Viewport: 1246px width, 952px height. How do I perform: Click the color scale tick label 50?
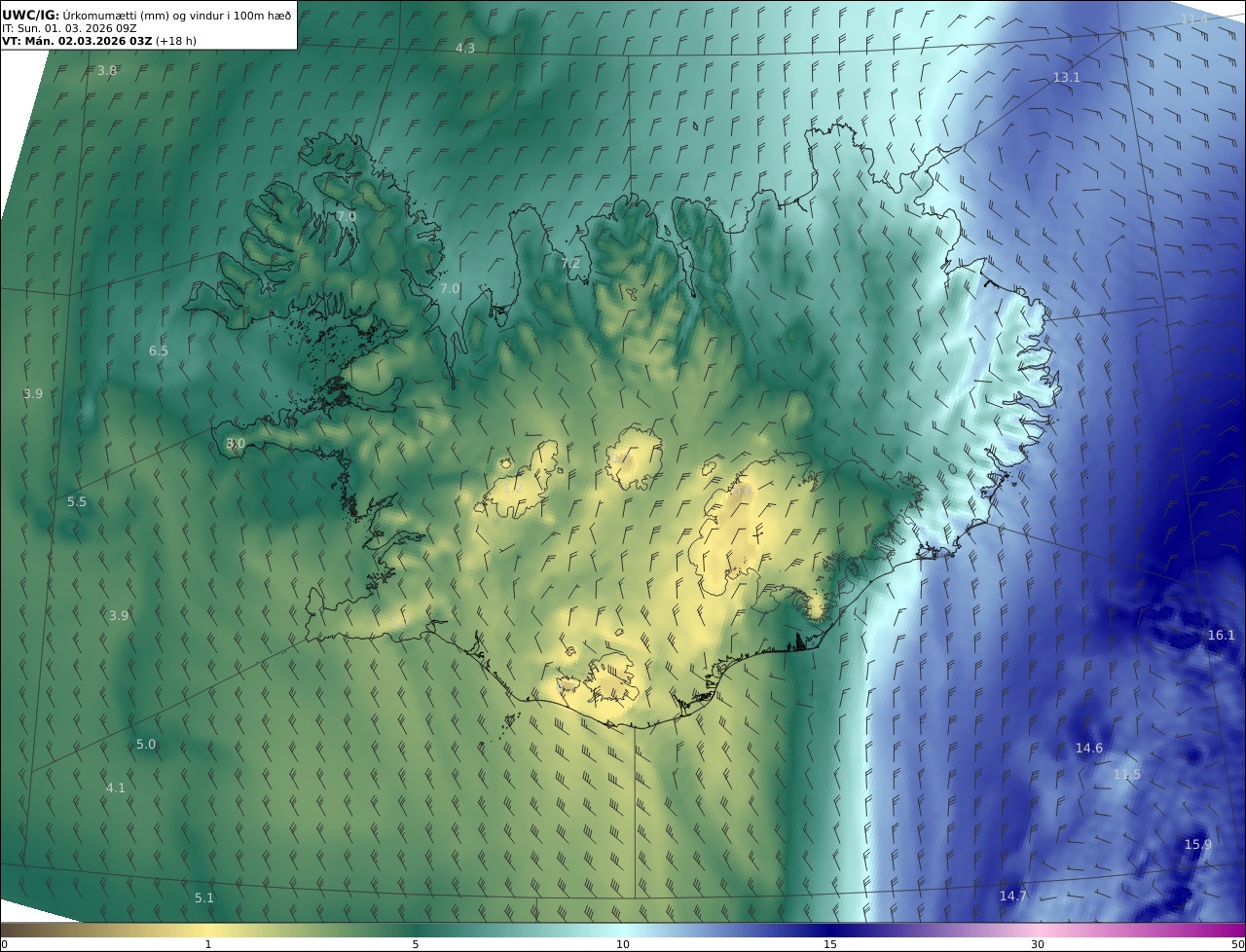click(1238, 944)
